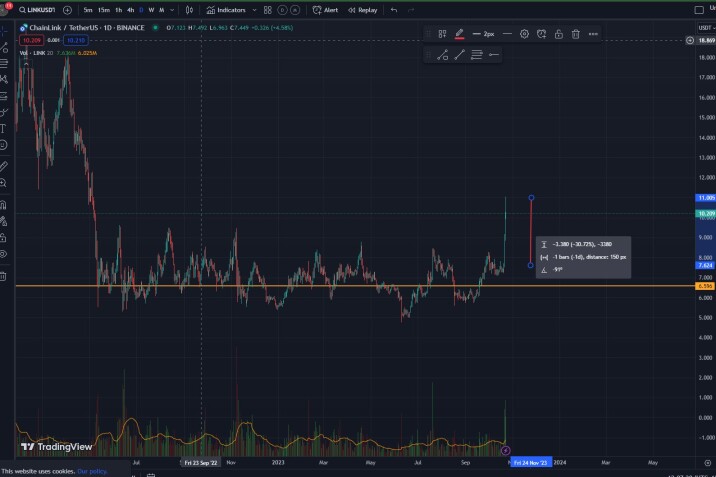
Task: Expand the timeframe interval dropdown
Action: tap(172, 10)
